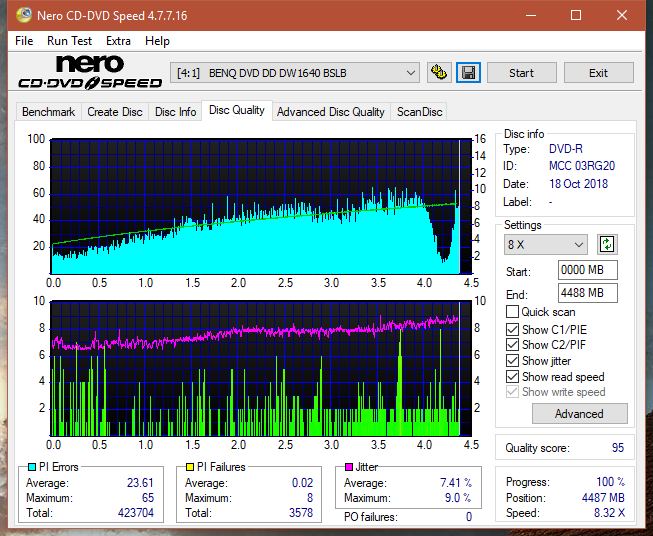Click Jitter maximum 9.0 % value
Image resolution: width=653 pixels, height=536 pixels.
tap(458, 498)
